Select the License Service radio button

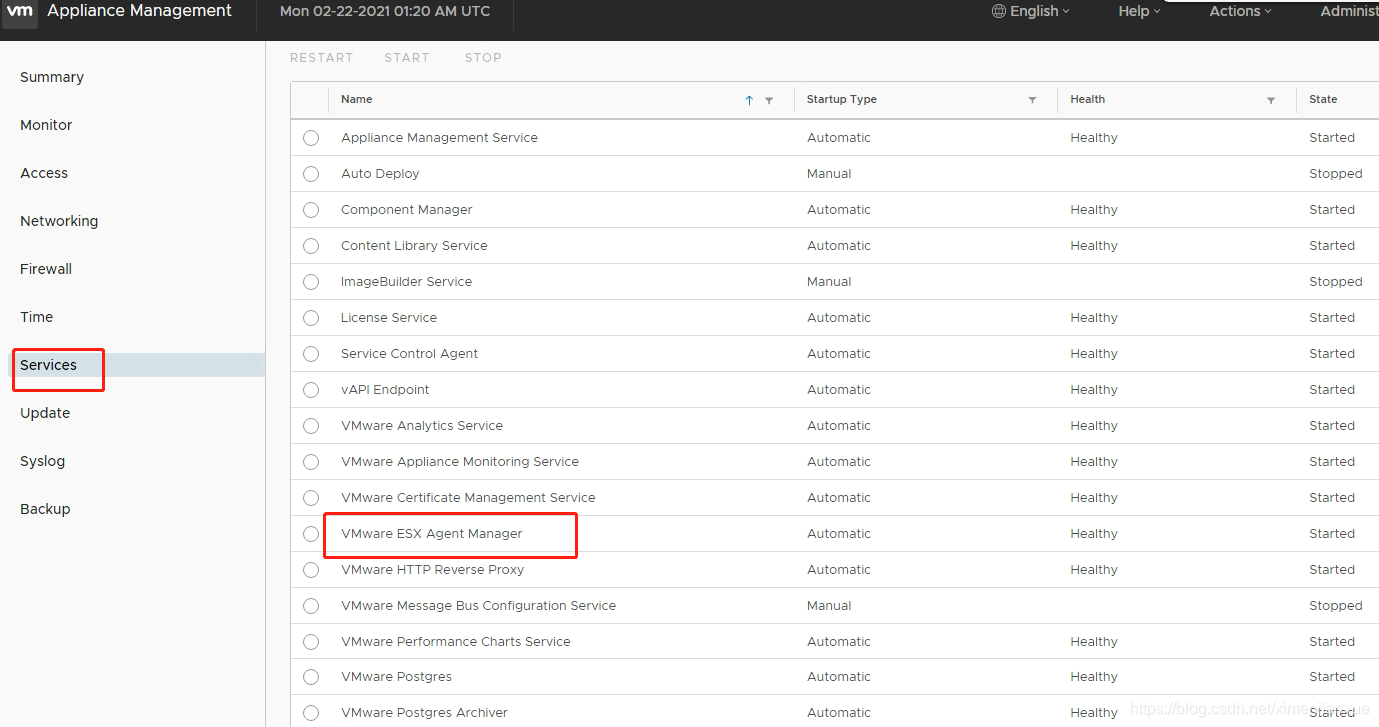pyautogui.click(x=311, y=318)
